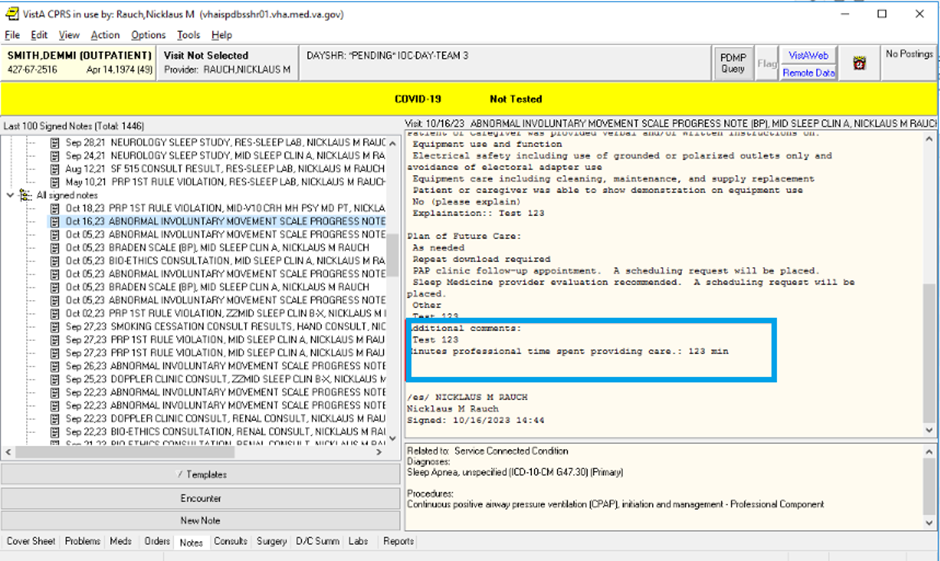
Task: Click the DAYSHR team information box
Action: point(505,63)
